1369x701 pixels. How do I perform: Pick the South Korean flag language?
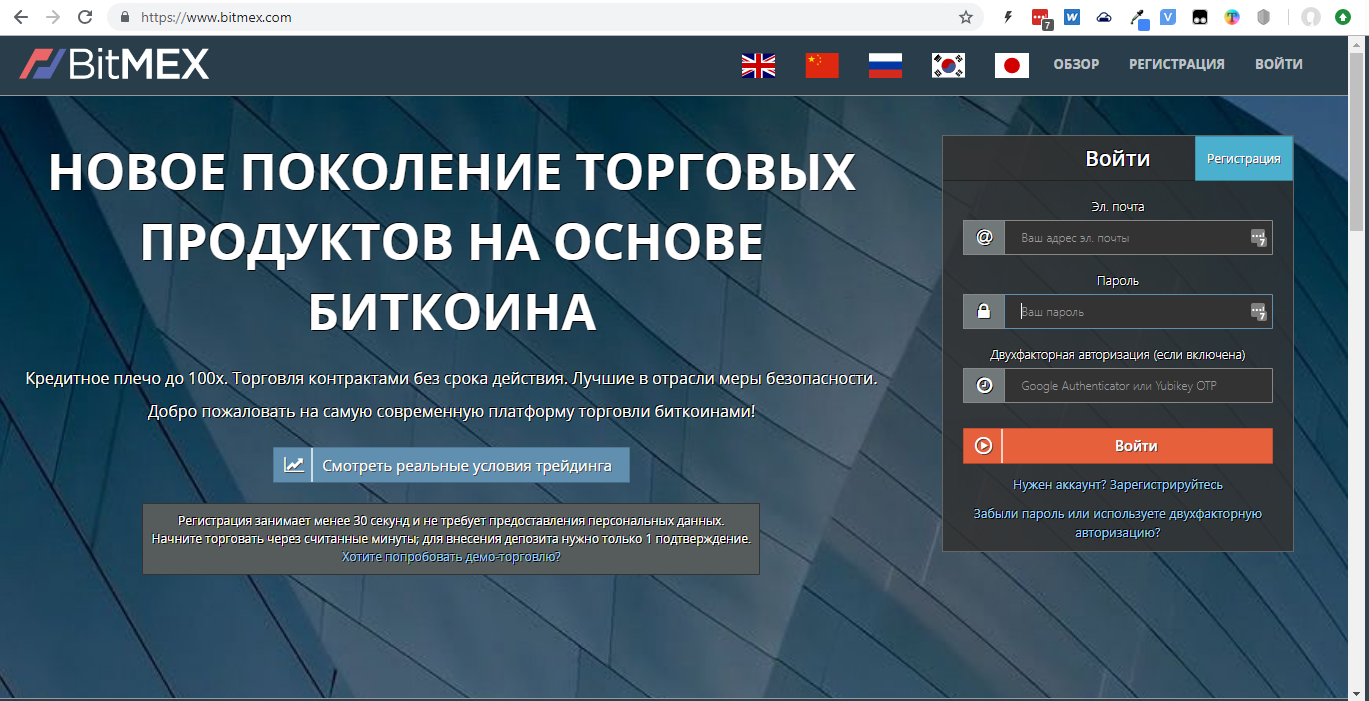point(948,66)
